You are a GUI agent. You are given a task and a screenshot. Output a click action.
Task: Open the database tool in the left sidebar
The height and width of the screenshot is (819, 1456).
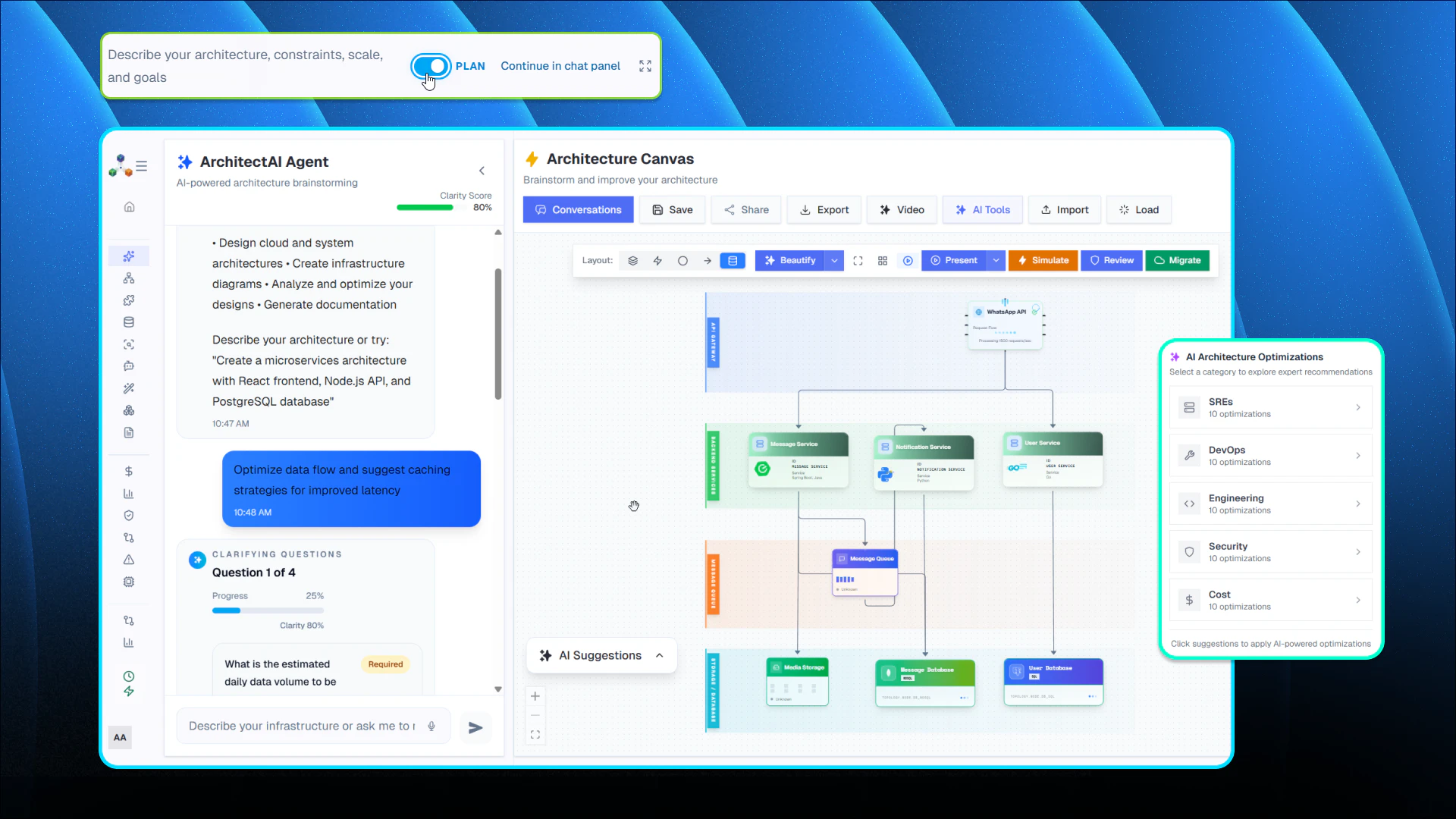(129, 322)
